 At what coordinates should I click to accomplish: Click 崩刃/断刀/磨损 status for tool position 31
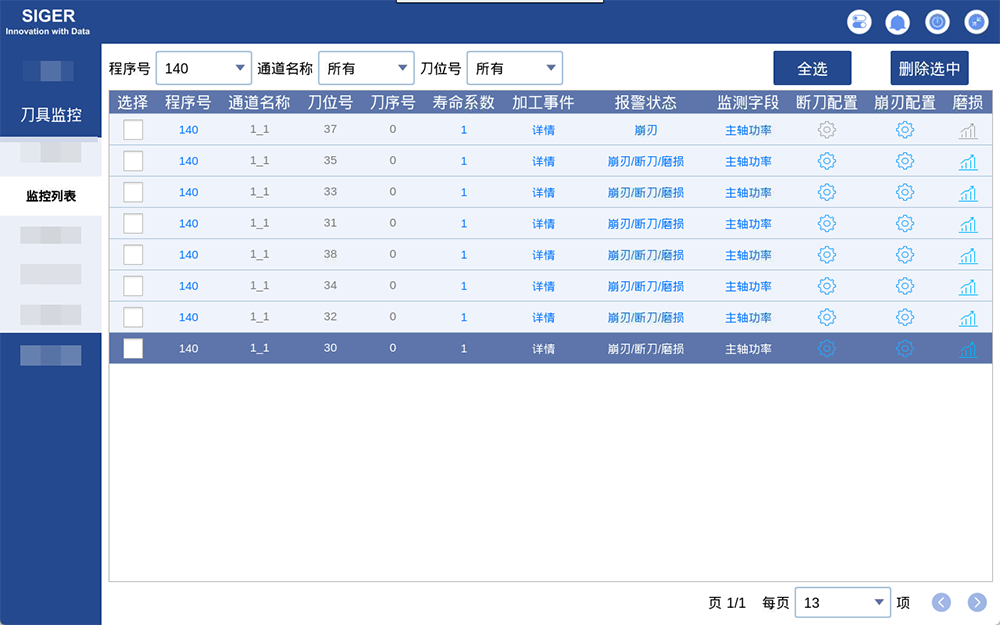click(x=645, y=224)
